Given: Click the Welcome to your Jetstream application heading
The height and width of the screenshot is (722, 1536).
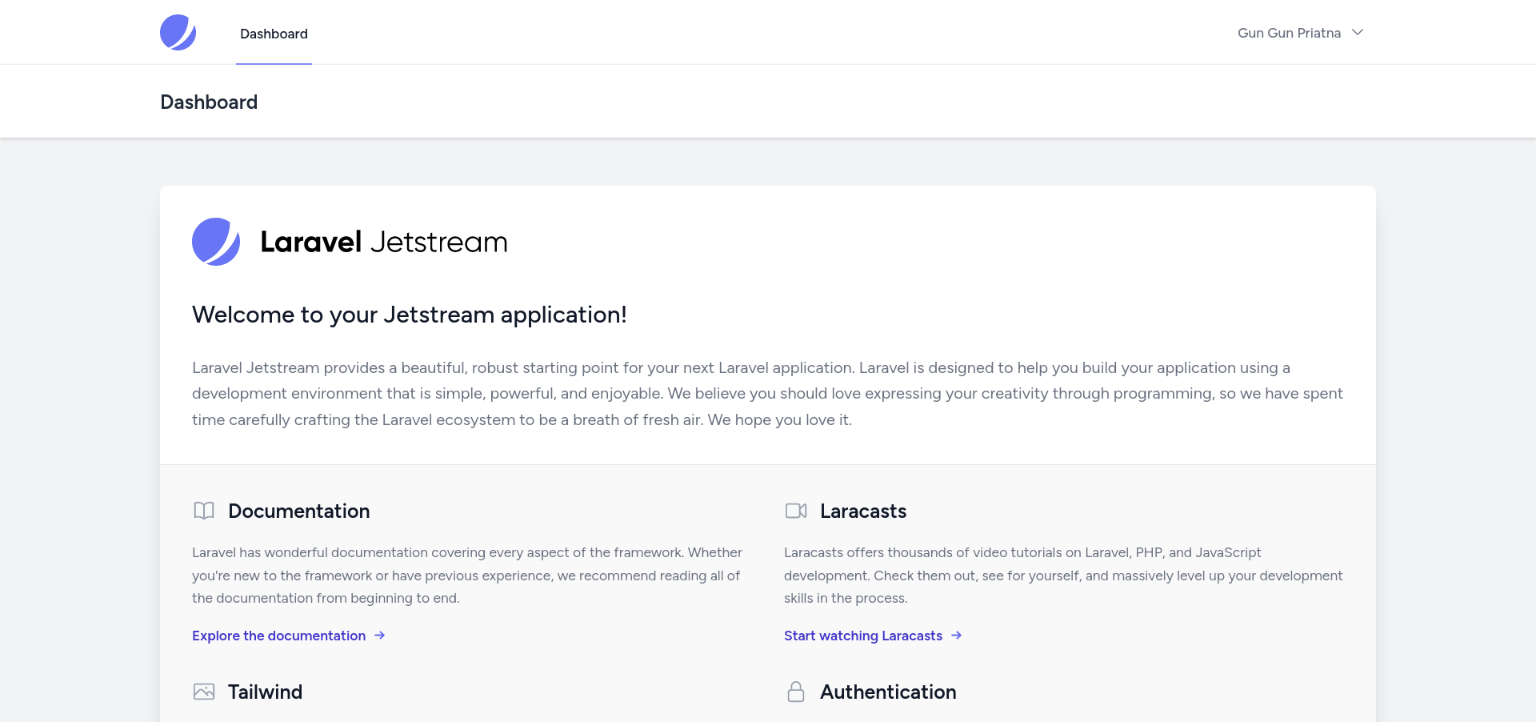Looking at the screenshot, I should (409, 314).
